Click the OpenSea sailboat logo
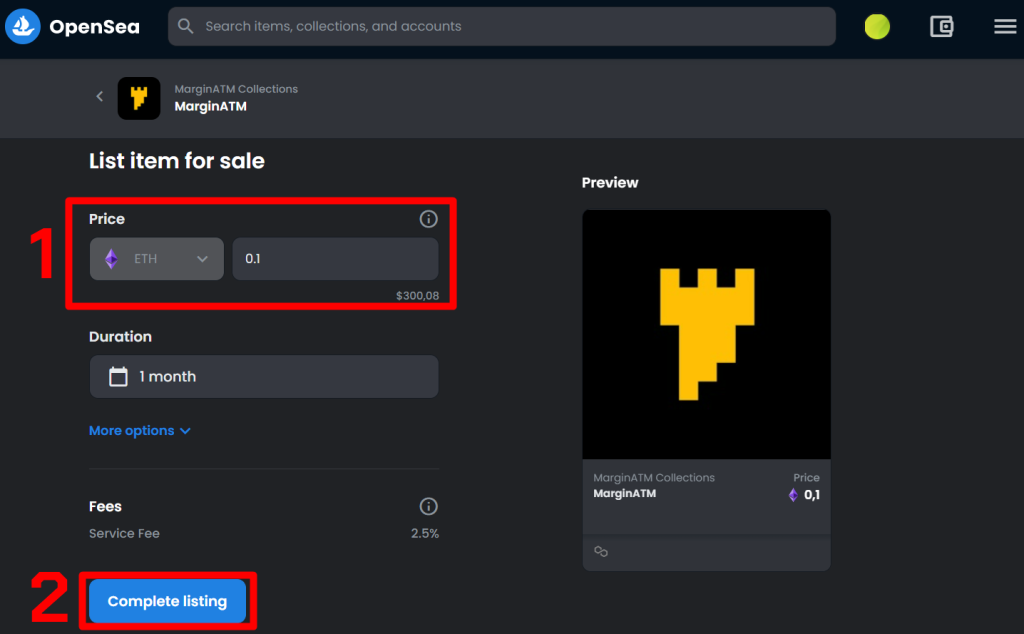The height and width of the screenshot is (634, 1024). pos(23,27)
